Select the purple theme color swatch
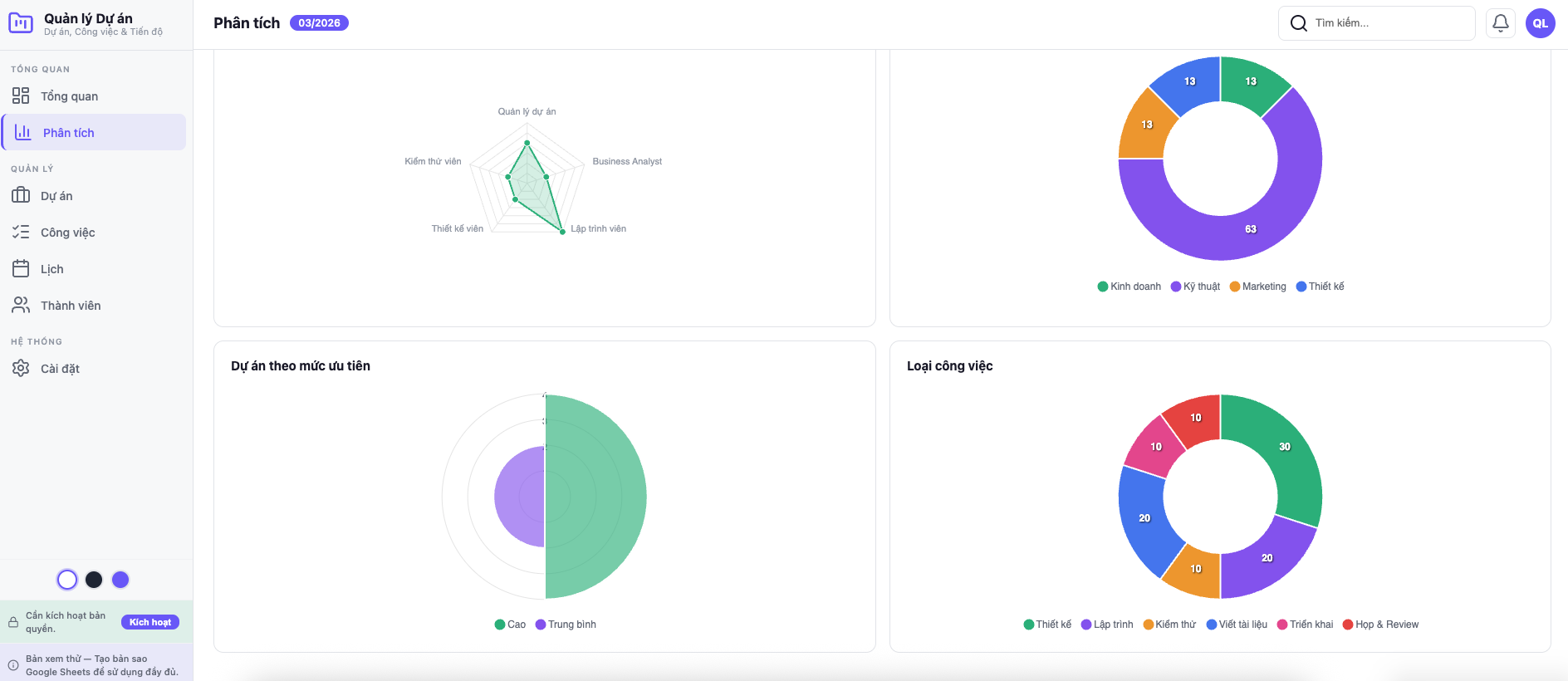 [x=120, y=580]
